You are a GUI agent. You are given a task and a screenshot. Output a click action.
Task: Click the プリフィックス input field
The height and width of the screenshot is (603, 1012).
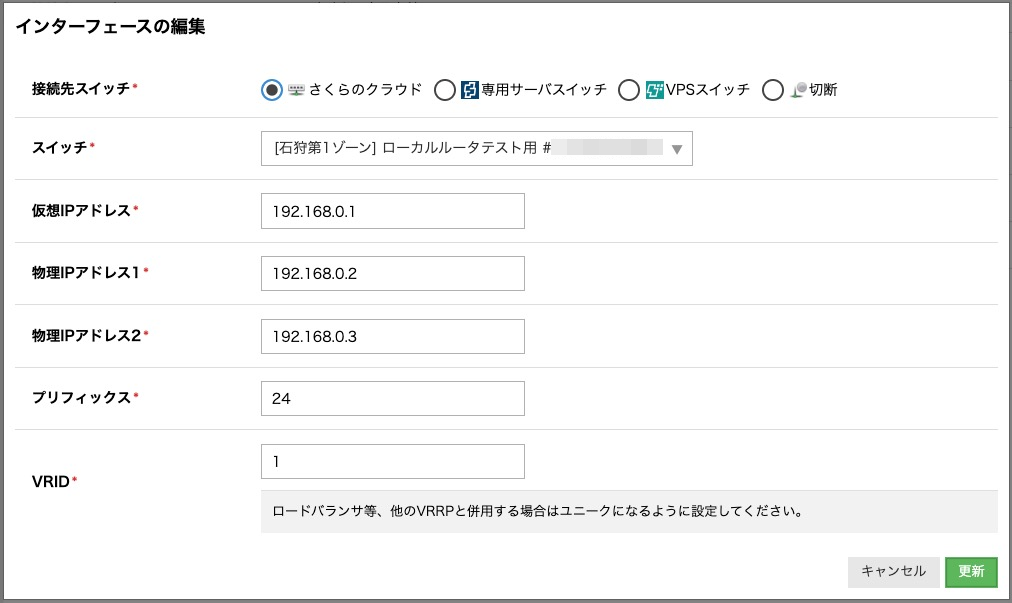click(392, 398)
